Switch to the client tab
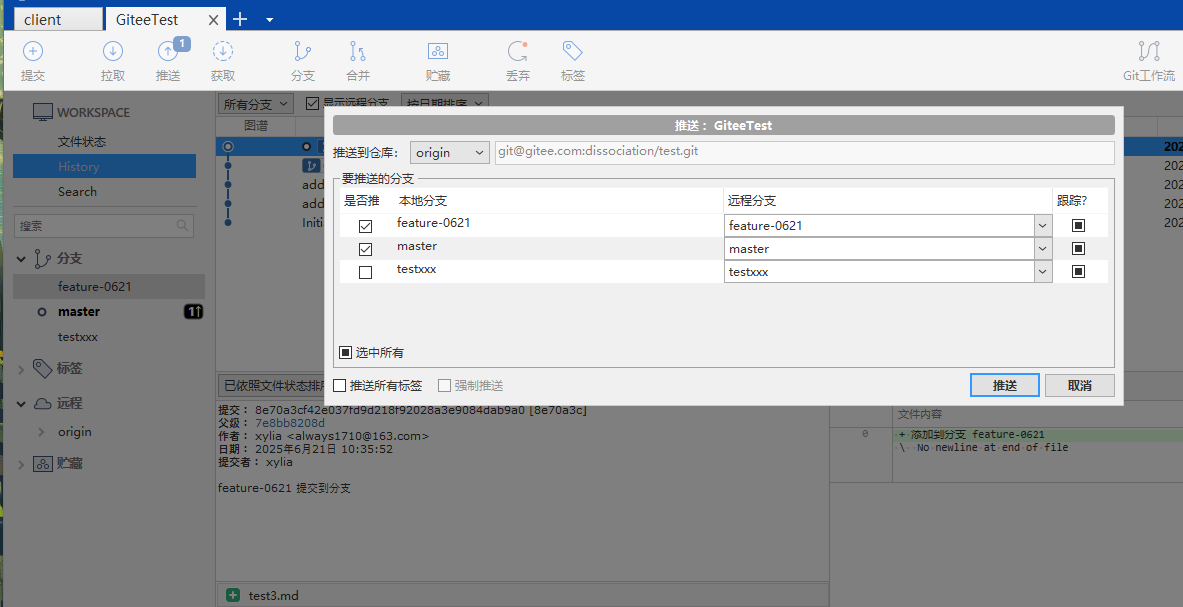Viewport: 1183px width, 607px height. pos(57,19)
